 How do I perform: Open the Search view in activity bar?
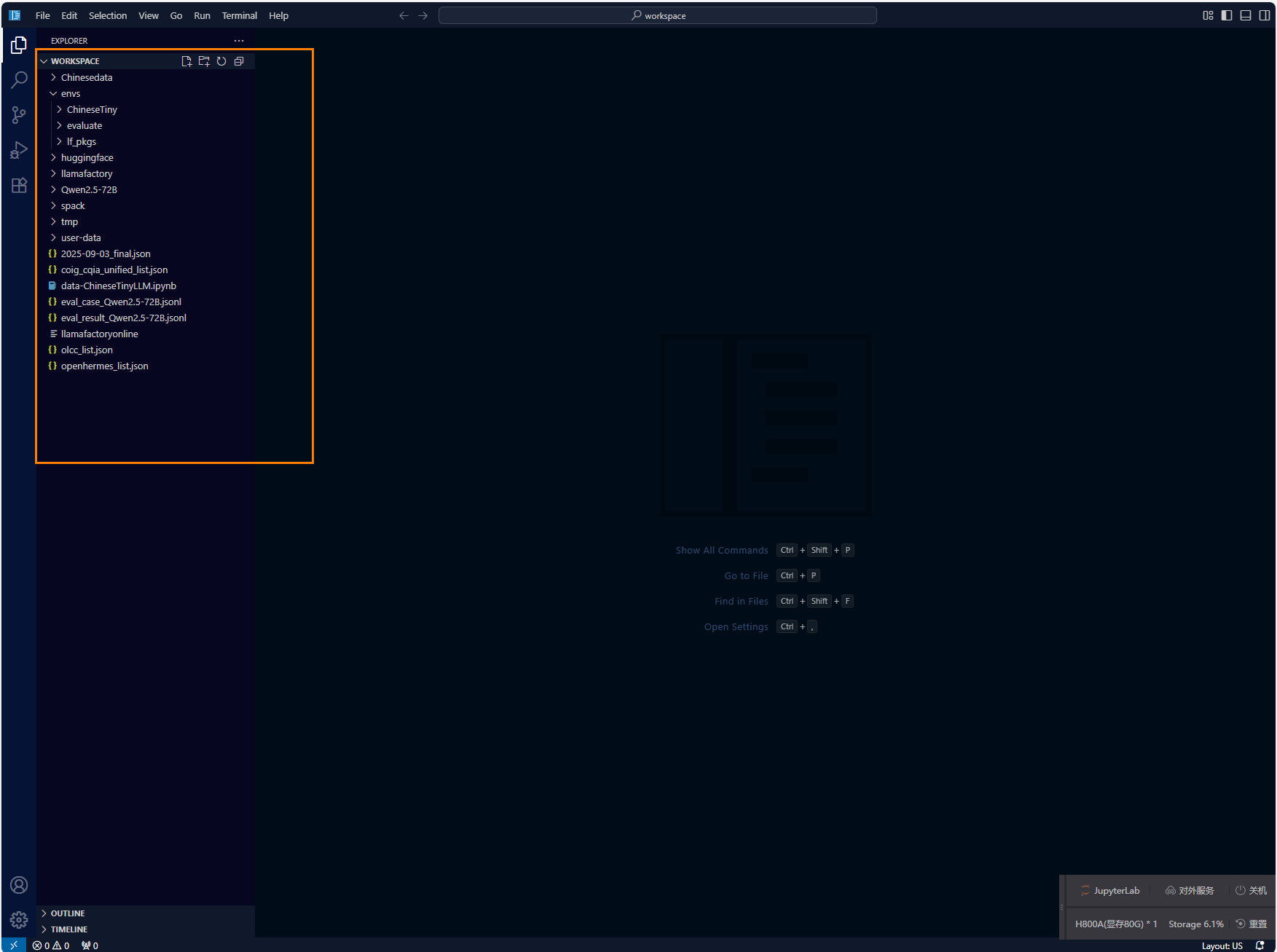19,79
